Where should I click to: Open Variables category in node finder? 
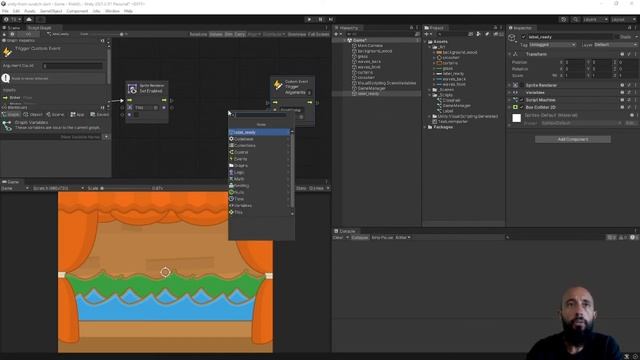(259, 205)
